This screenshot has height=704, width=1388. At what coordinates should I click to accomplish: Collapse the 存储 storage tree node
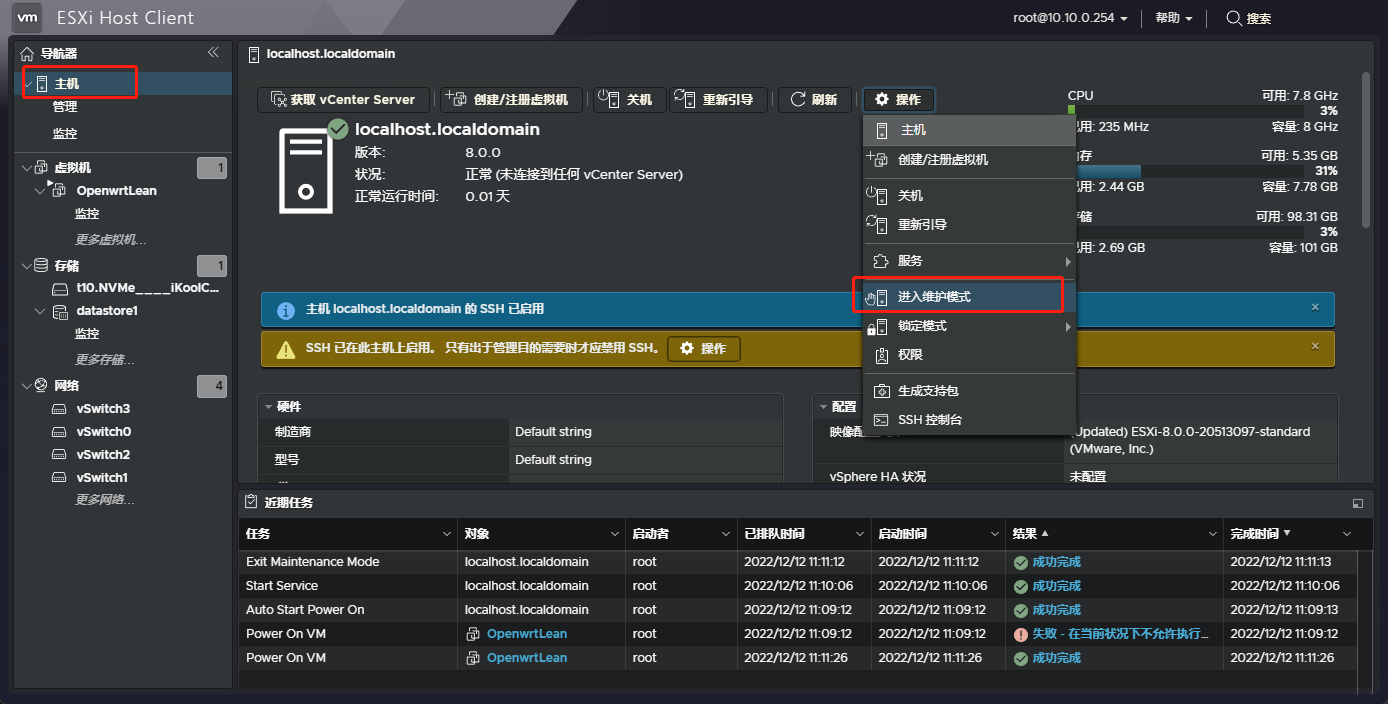(x=27, y=266)
